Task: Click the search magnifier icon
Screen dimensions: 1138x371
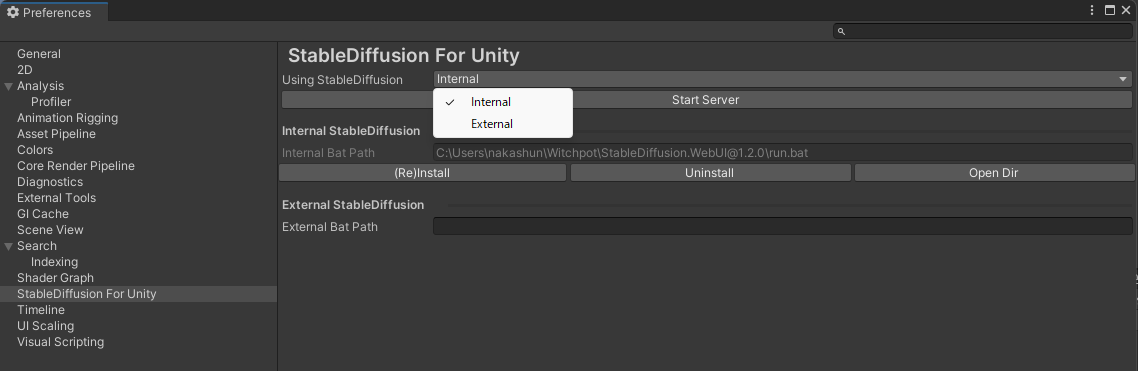Action: click(841, 31)
